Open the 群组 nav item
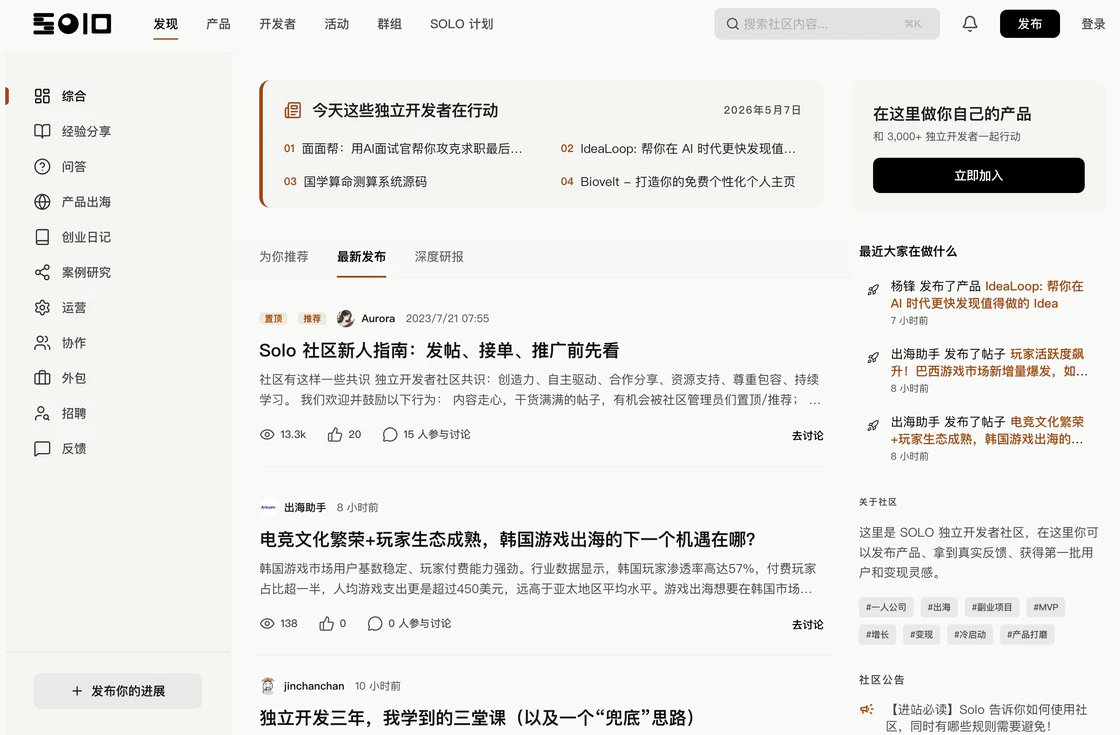This screenshot has width=1120, height=735. point(389,24)
